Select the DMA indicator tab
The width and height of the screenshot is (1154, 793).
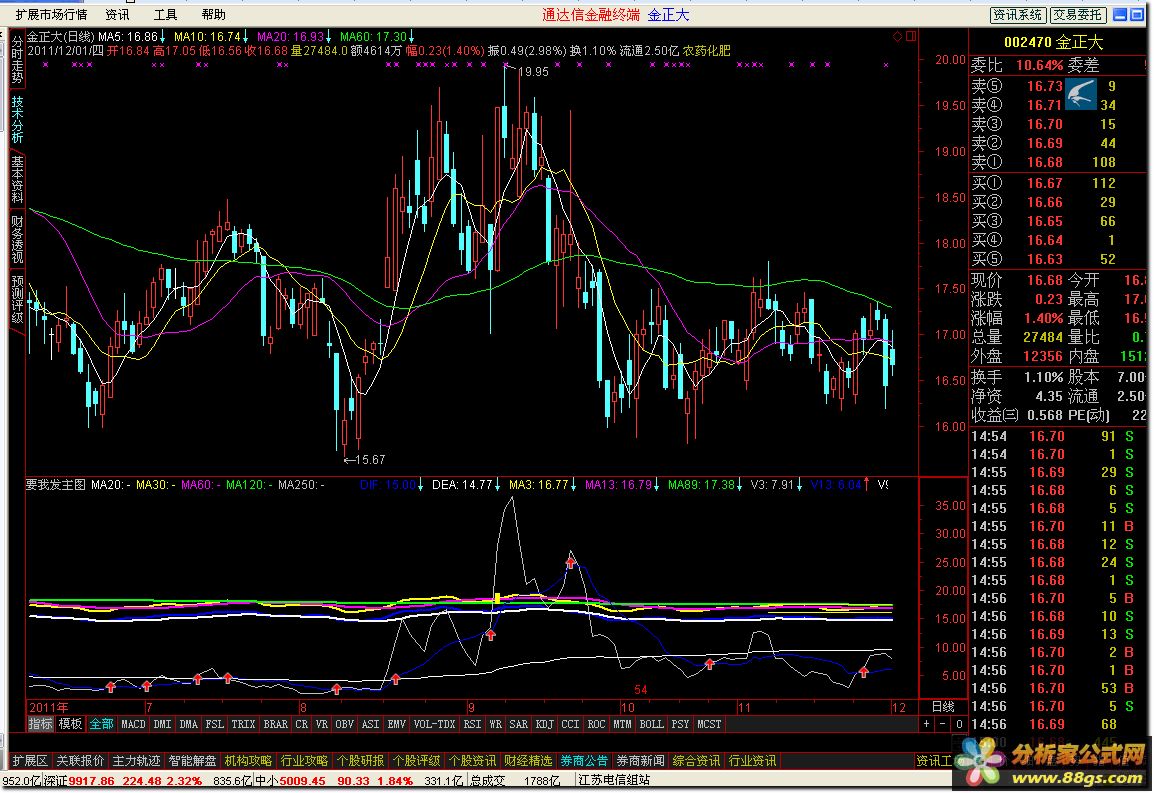tap(189, 725)
